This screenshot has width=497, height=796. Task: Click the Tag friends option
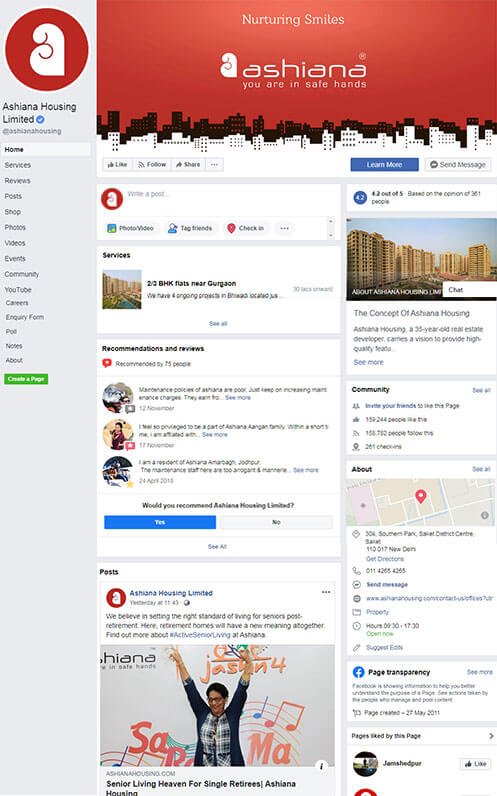pos(190,228)
